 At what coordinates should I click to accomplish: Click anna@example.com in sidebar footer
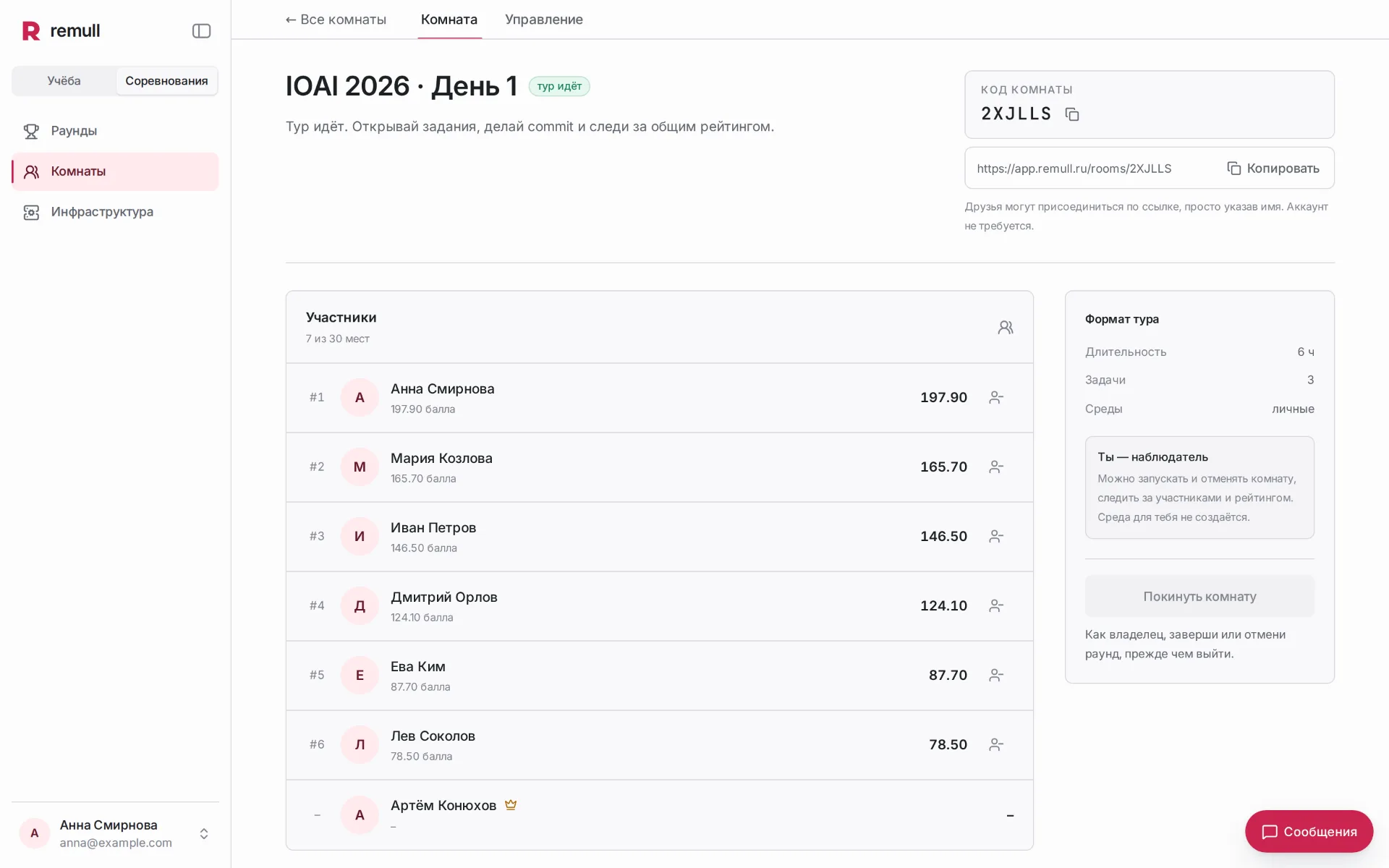[116, 843]
